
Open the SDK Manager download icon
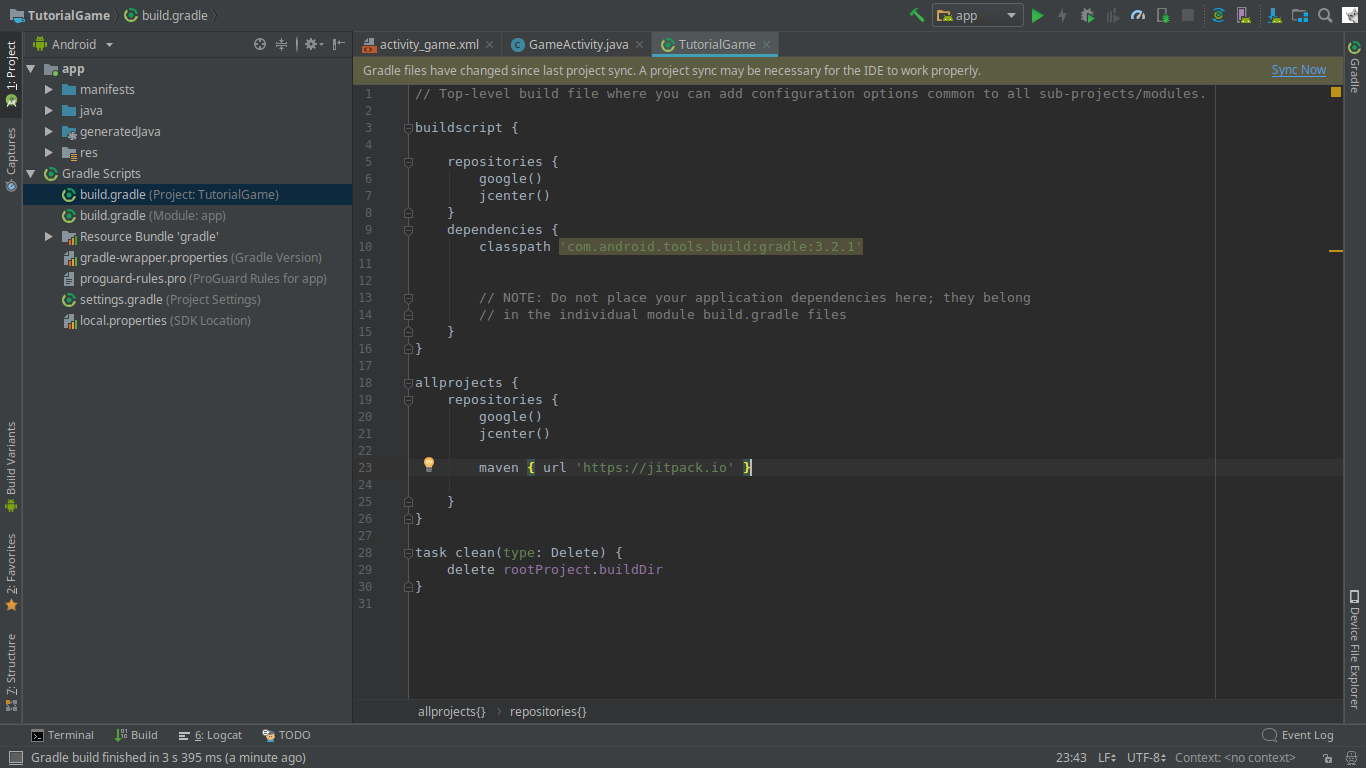tap(1274, 15)
